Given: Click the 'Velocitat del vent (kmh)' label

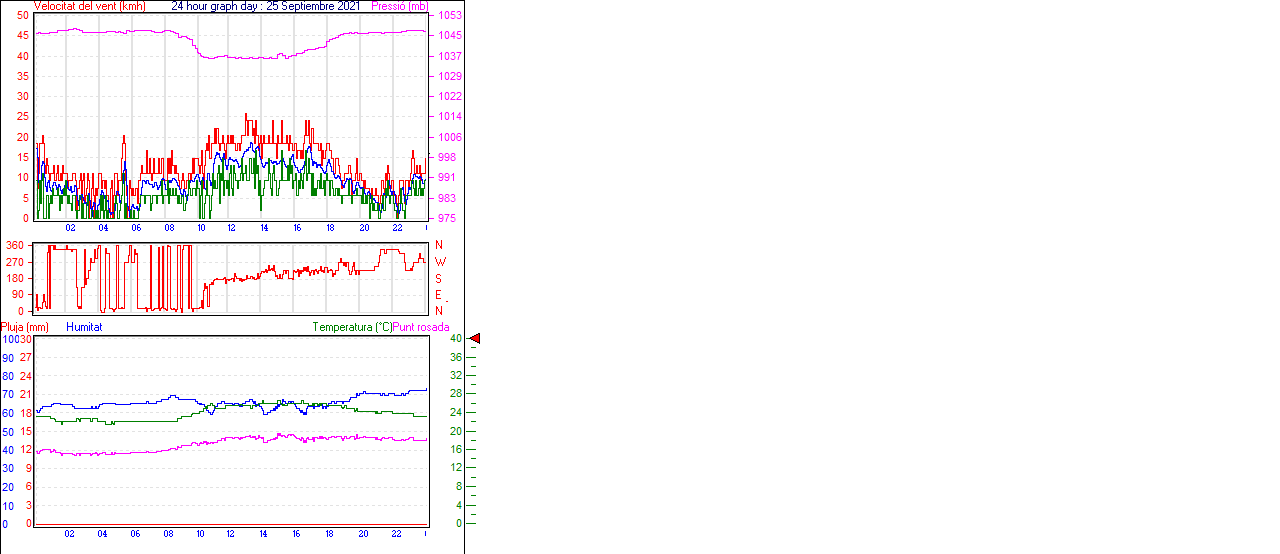Looking at the screenshot, I should click(90, 6).
